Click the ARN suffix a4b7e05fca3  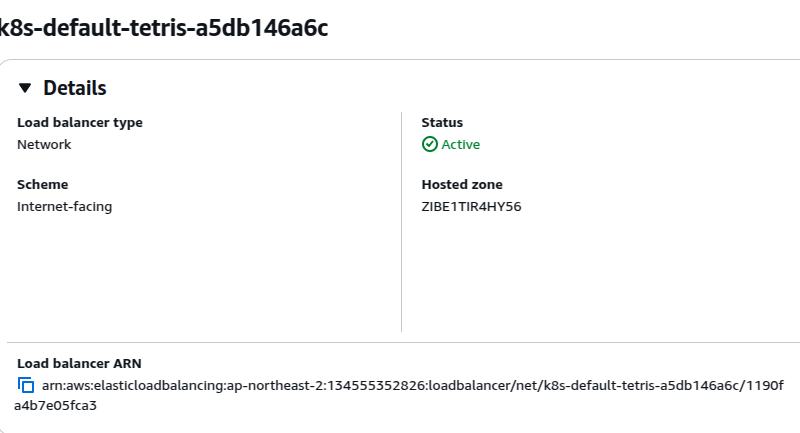(x=55, y=405)
